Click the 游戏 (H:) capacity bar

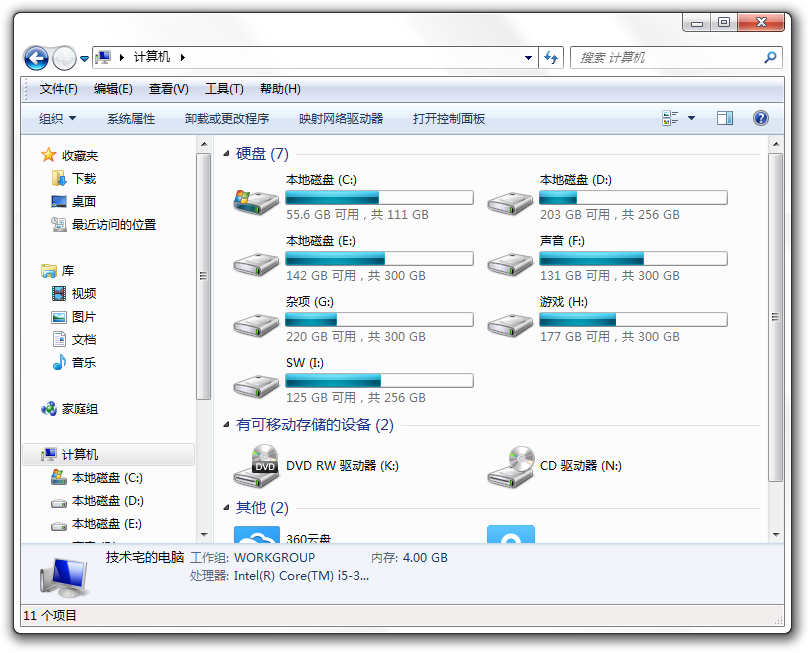(x=633, y=320)
